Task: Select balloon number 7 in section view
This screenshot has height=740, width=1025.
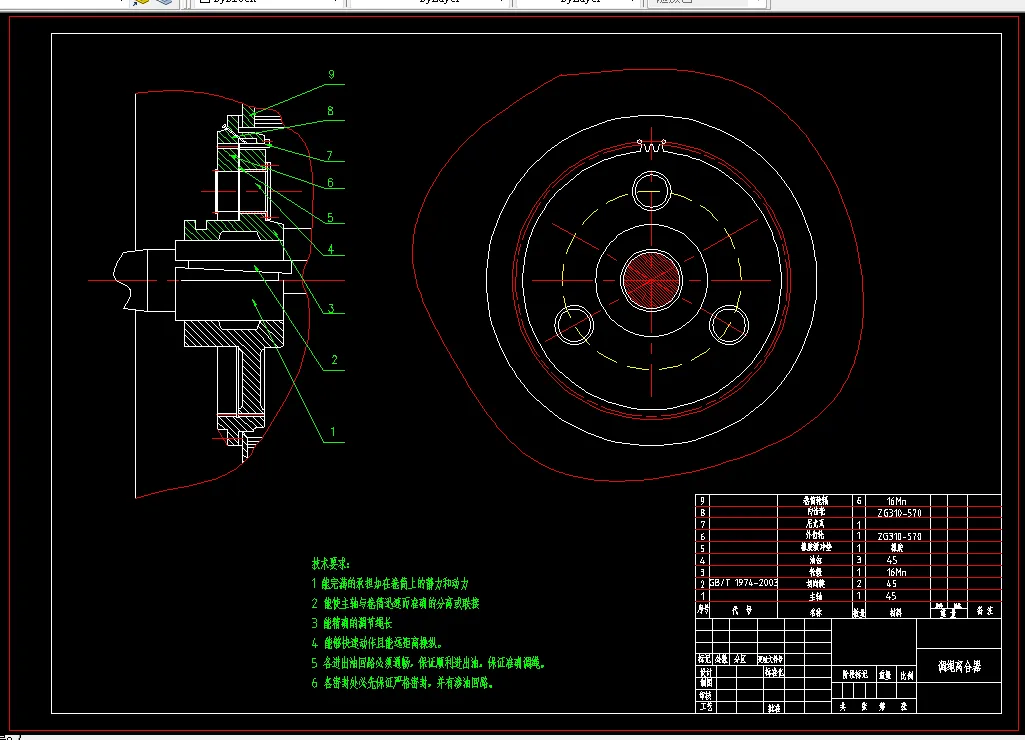Action: coord(330,156)
